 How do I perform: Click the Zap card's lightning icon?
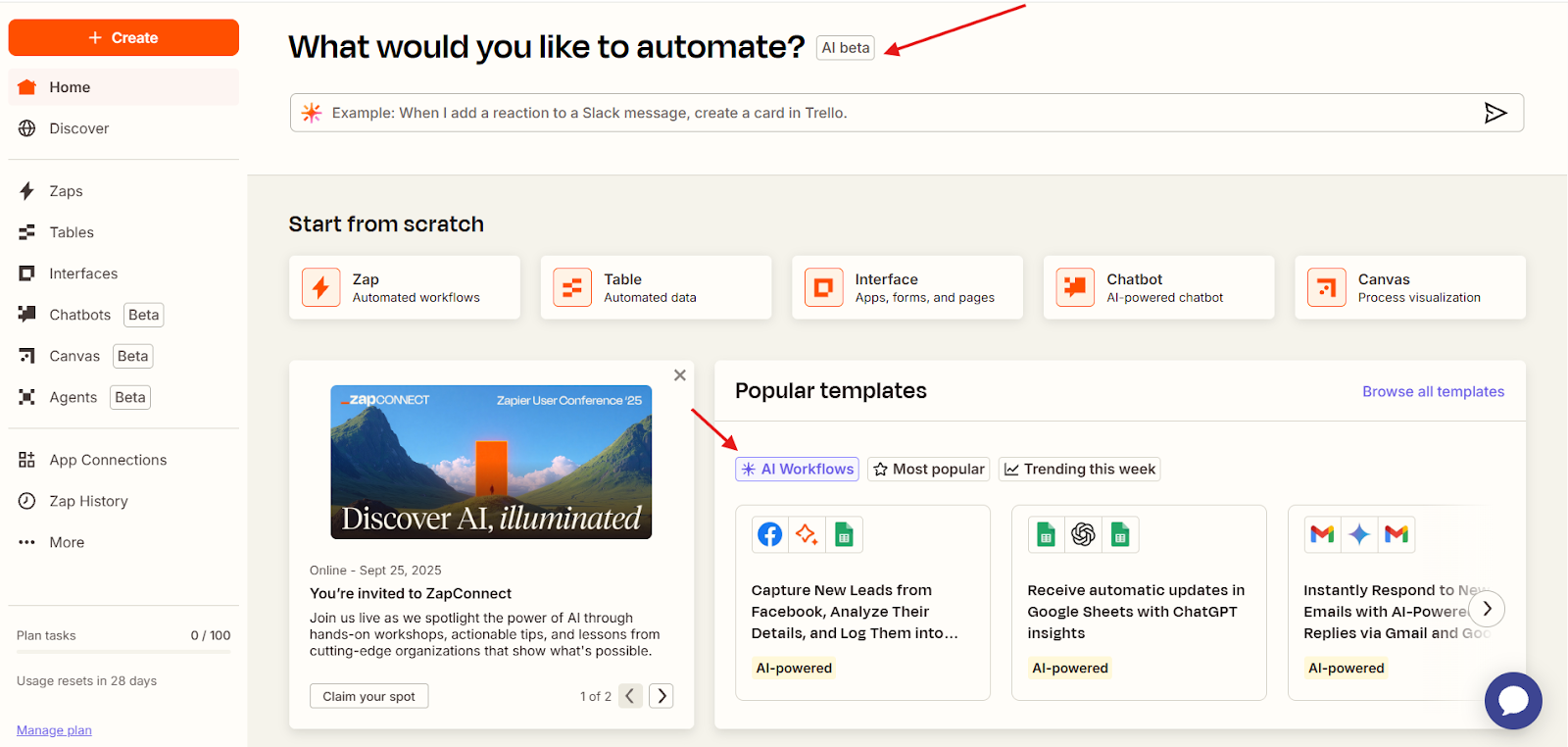320,288
